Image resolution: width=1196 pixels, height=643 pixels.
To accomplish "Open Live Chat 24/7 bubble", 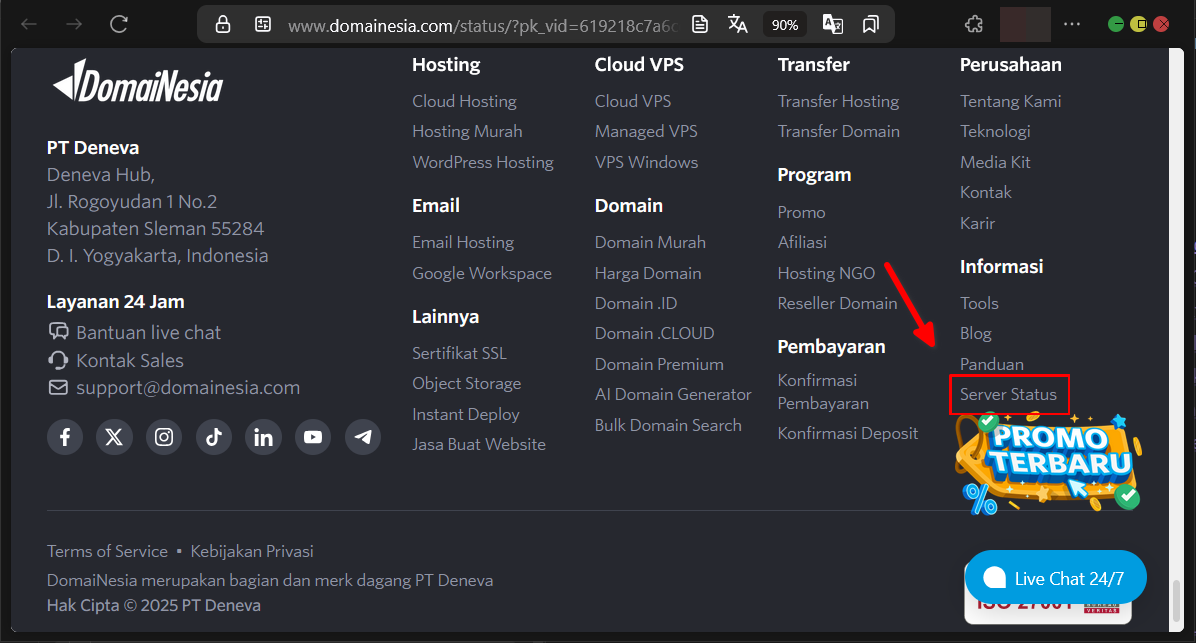I will [x=1056, y=578].
